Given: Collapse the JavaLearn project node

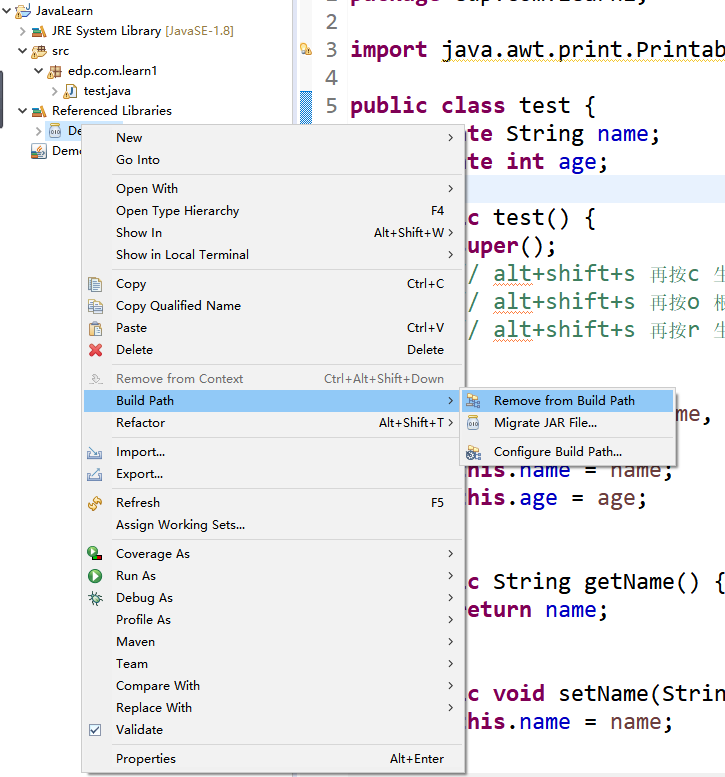Looking at the screenshot, I should coord(7,10).
